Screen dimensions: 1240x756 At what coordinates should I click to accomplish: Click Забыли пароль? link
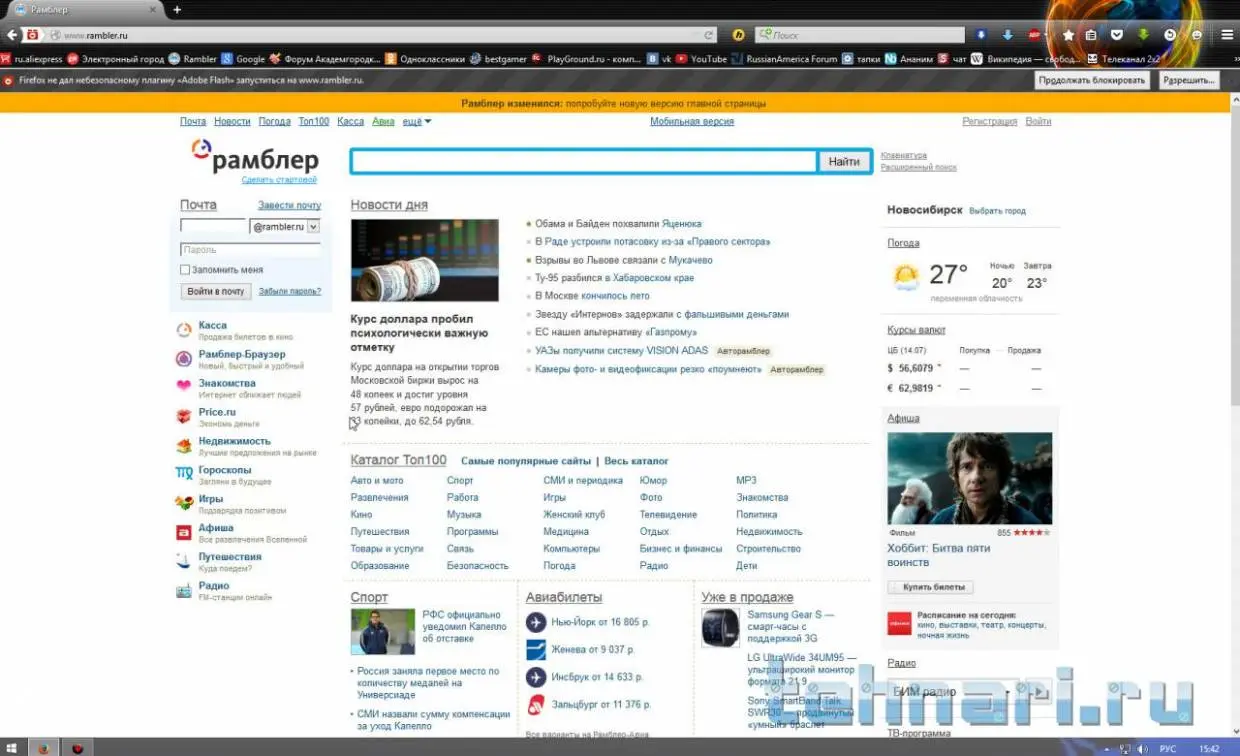coord(290,291)
